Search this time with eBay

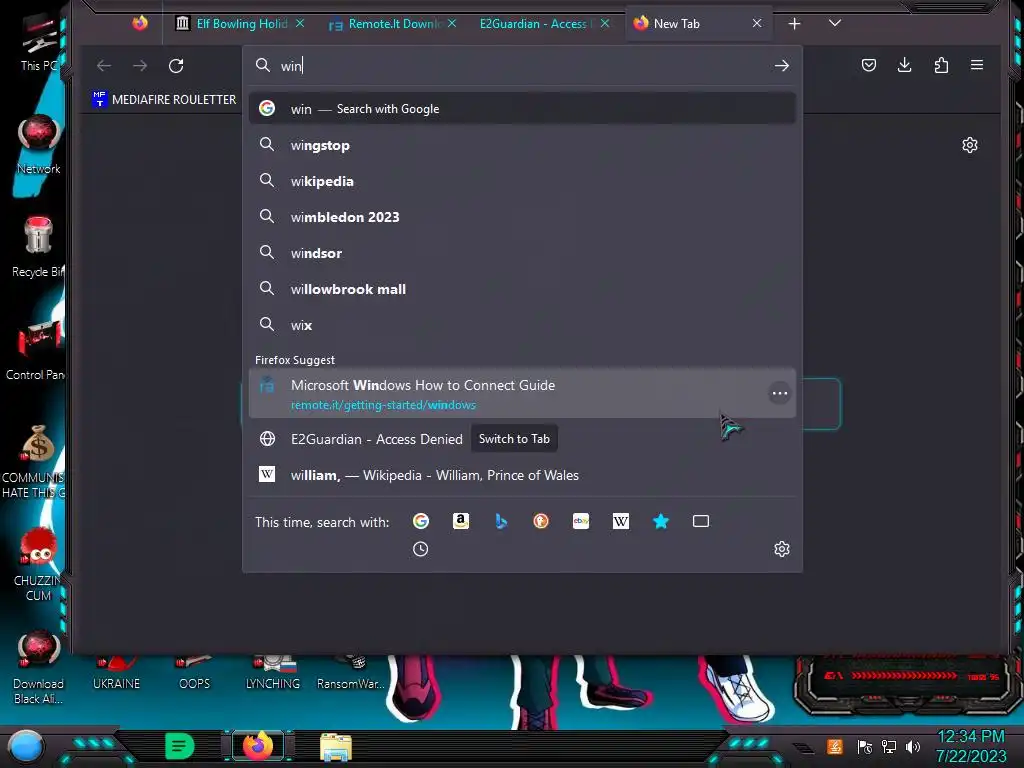(x=581, y=521)
